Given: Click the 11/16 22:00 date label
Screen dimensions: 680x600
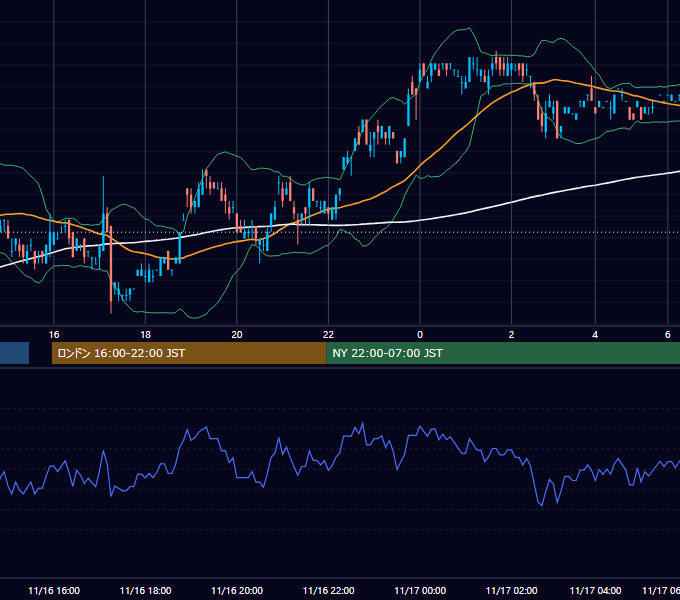Looking at the screenshot, I should point(328,590).
